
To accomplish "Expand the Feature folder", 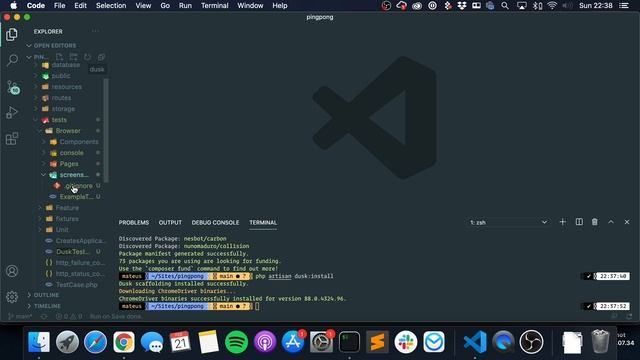I will [x=66, y=208].
